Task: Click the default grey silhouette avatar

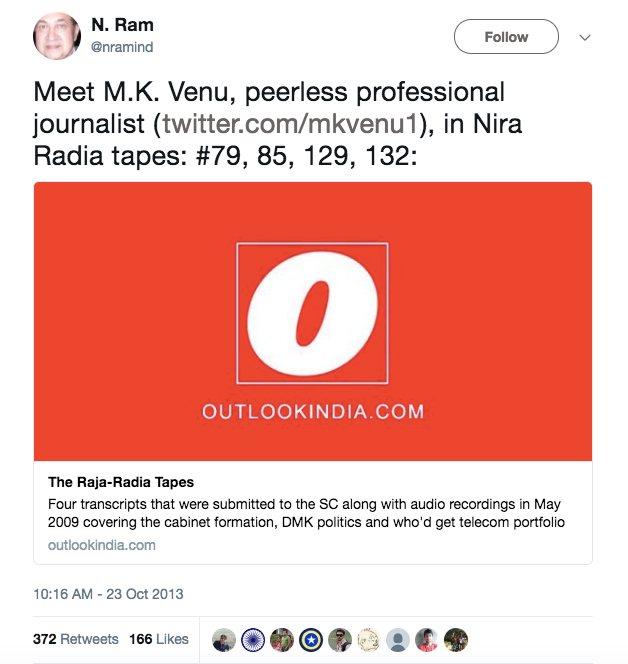Action: 399,640
